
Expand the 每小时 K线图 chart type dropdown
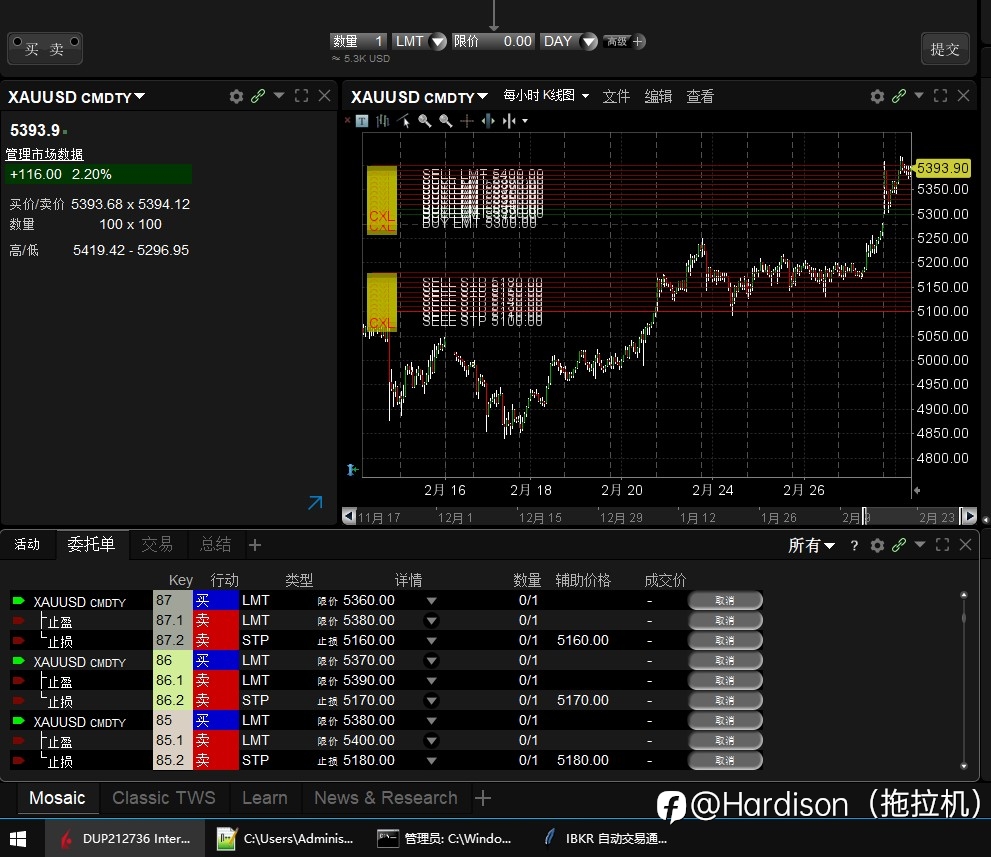546,95
